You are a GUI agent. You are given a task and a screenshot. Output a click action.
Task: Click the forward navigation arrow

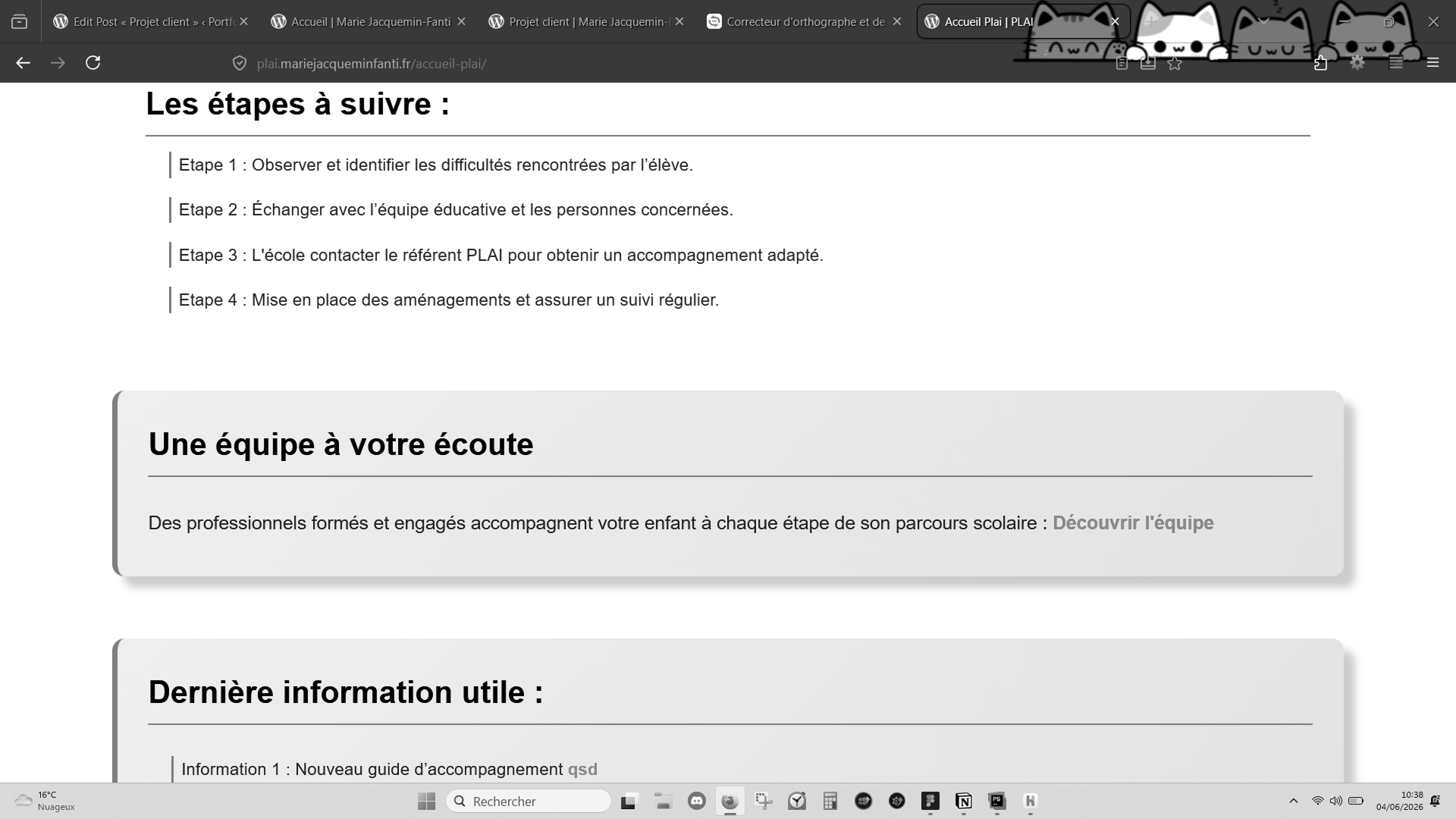(58, 63)
